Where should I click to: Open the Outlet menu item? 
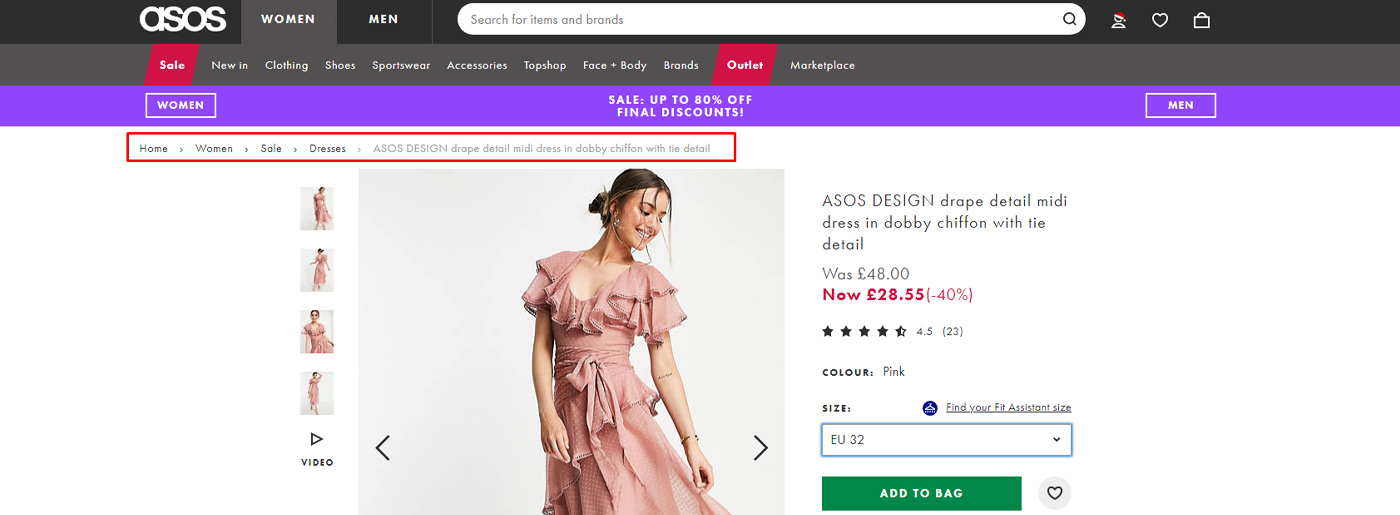(x=745, y=65)
